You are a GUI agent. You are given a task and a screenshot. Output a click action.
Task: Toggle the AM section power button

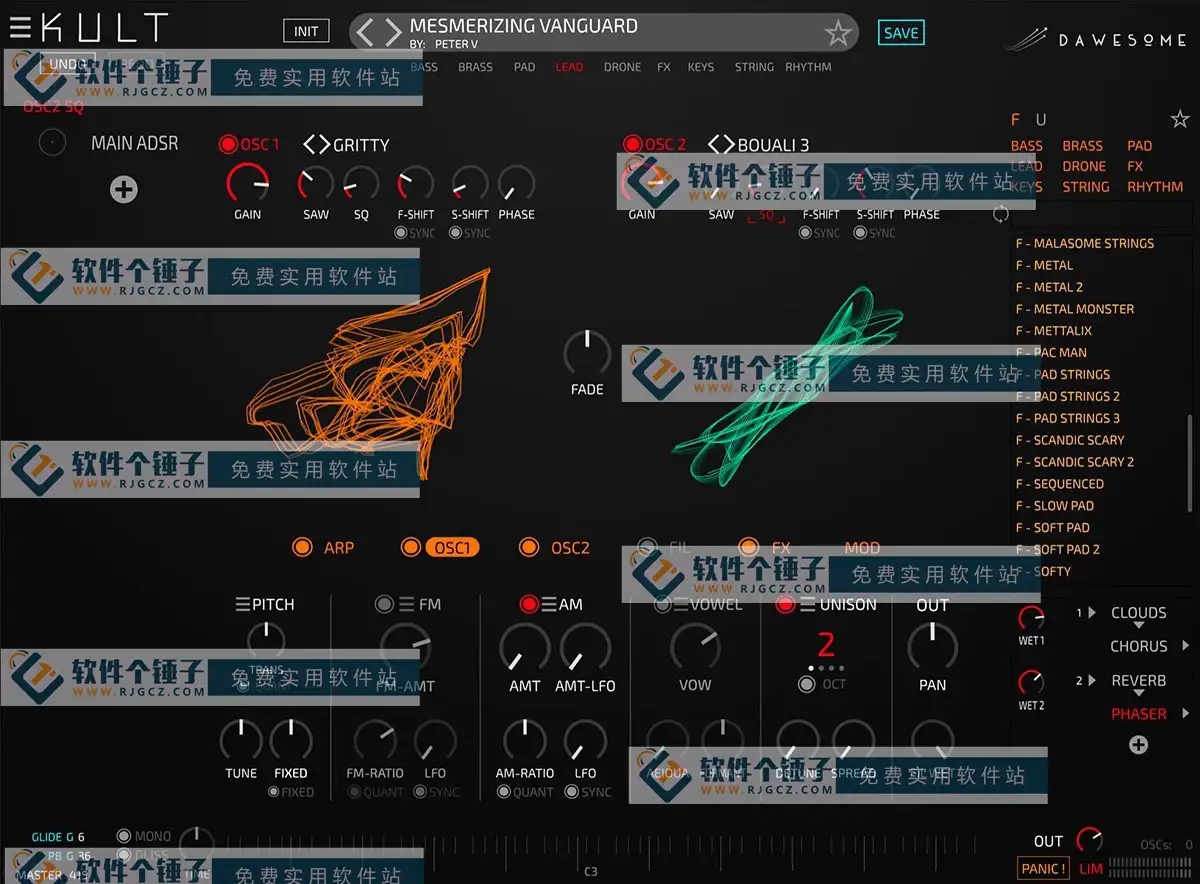pos(529,604)
